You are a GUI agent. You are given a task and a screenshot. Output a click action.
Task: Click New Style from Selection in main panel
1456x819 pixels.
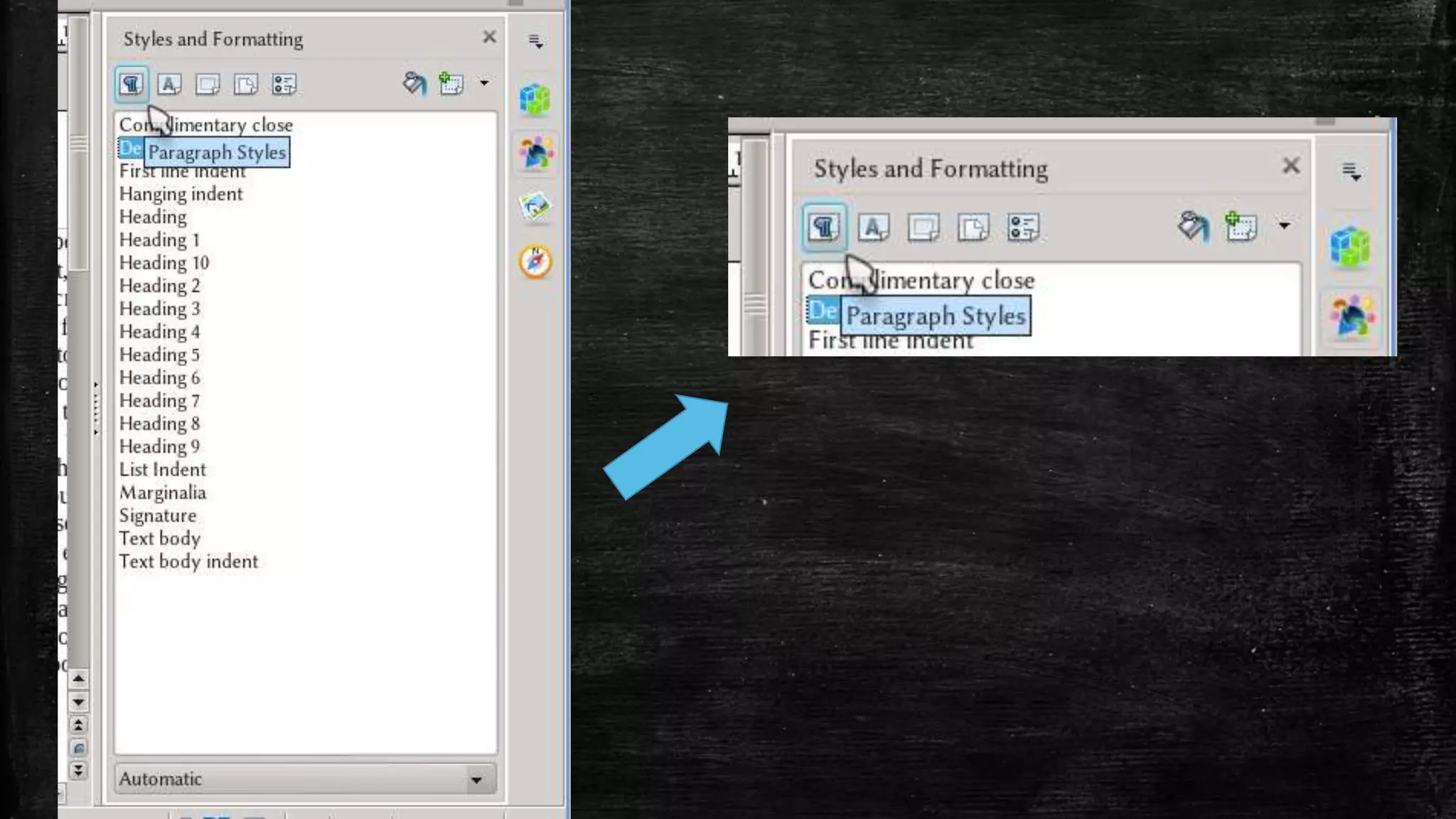(x=451, y=84)
